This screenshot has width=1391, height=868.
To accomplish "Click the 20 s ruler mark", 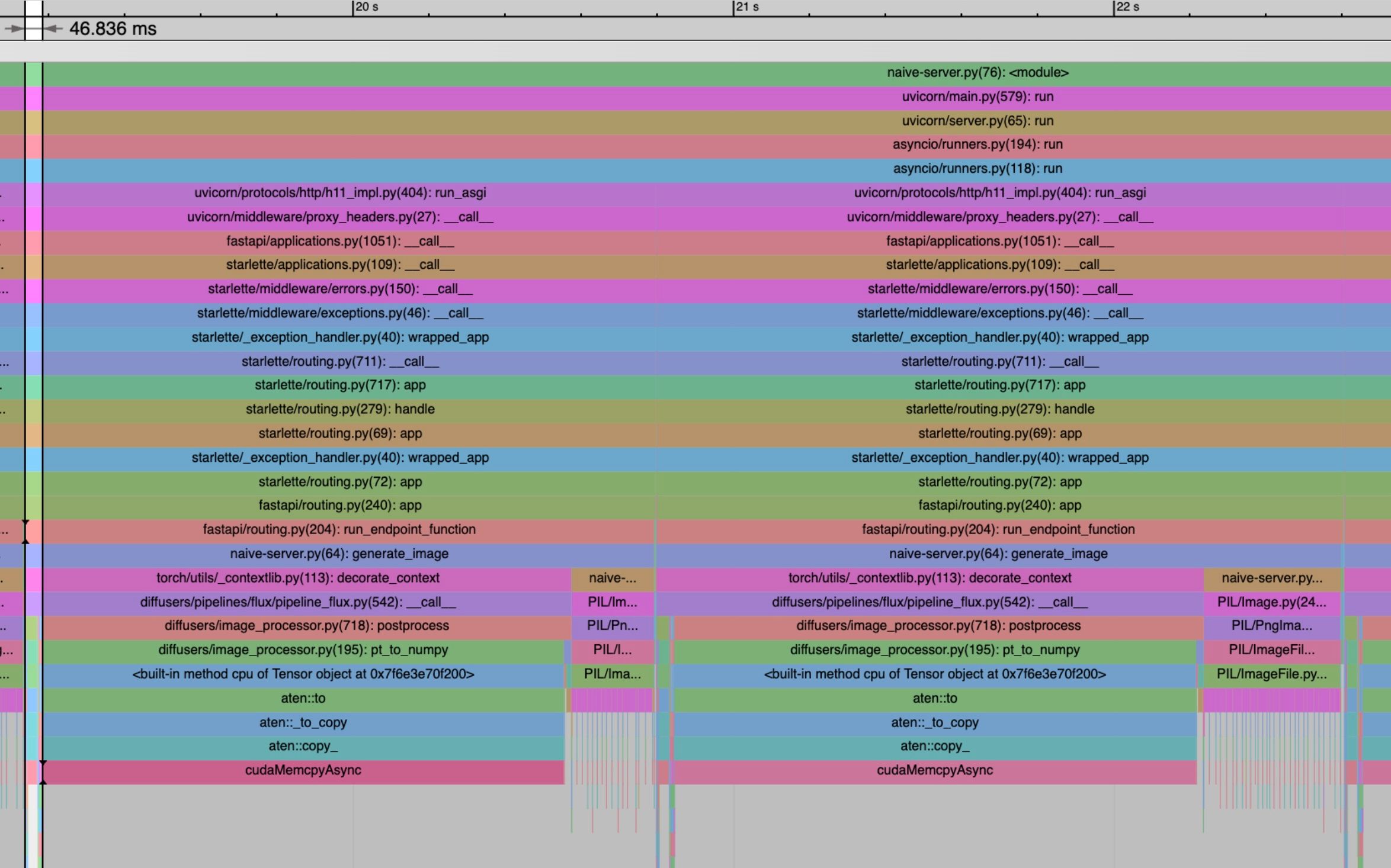I will tap(366, 7).
